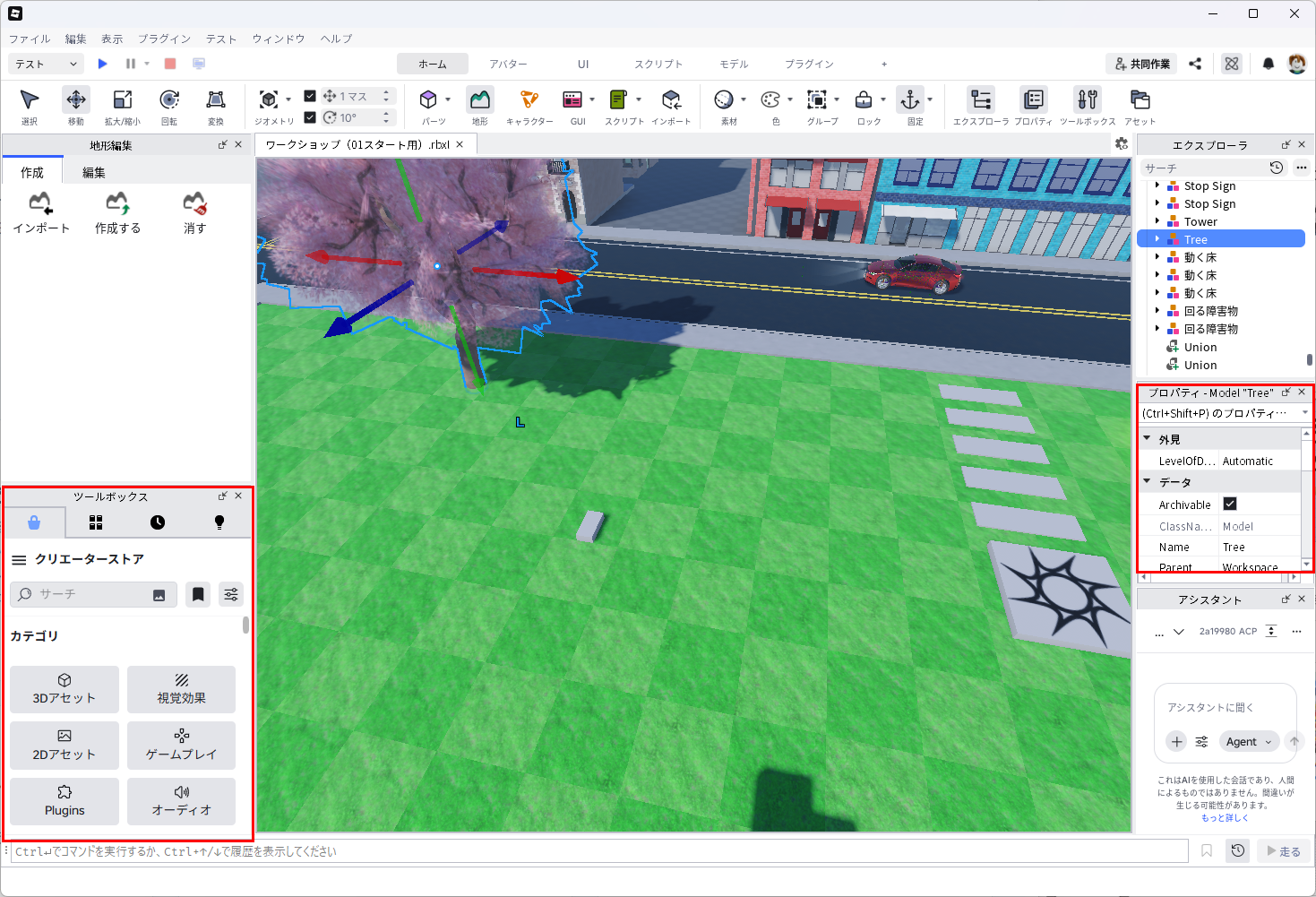Switch to terrain 編集 tab

94,173
